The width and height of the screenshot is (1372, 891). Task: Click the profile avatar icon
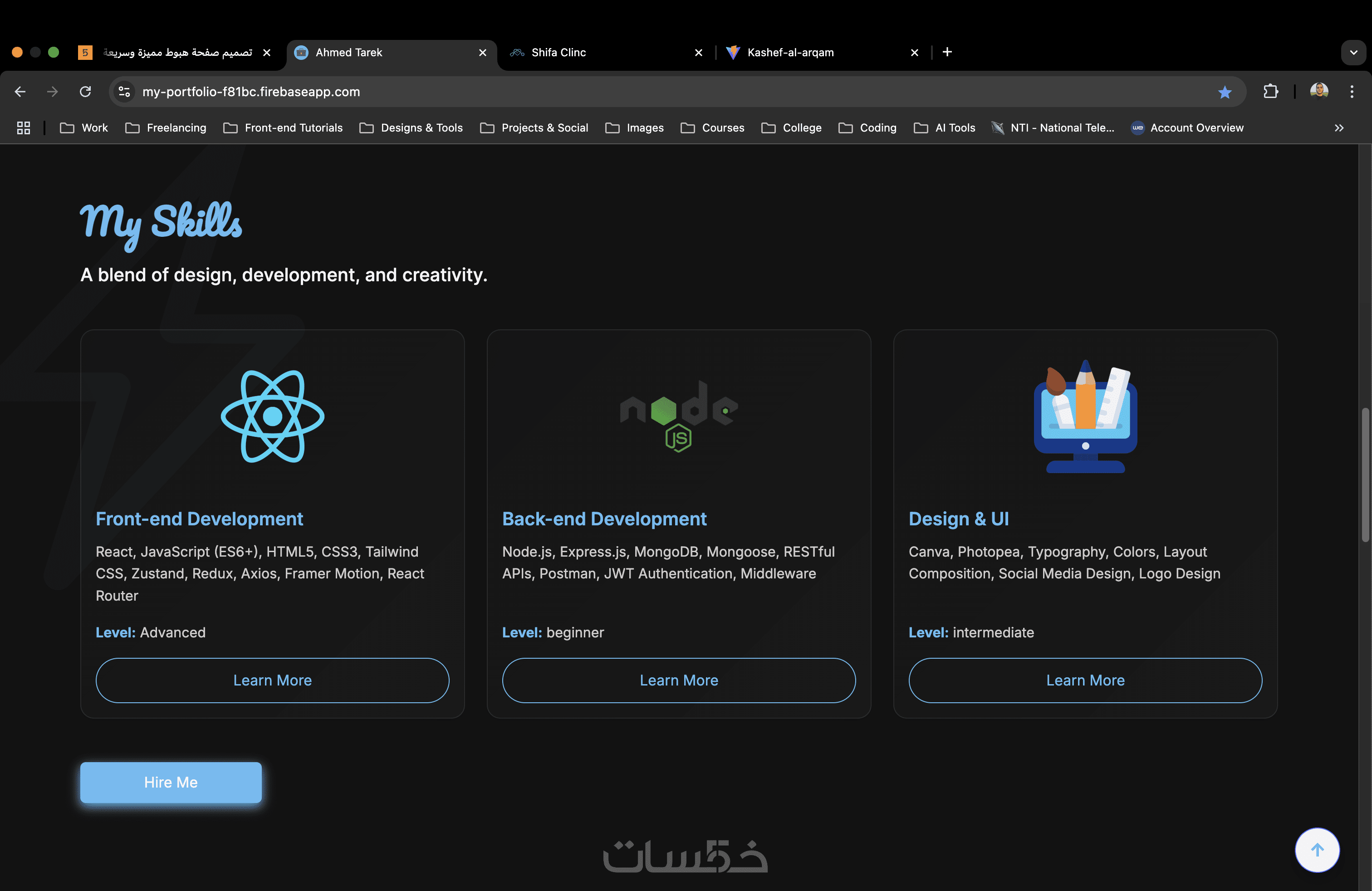coord(1318,91)
